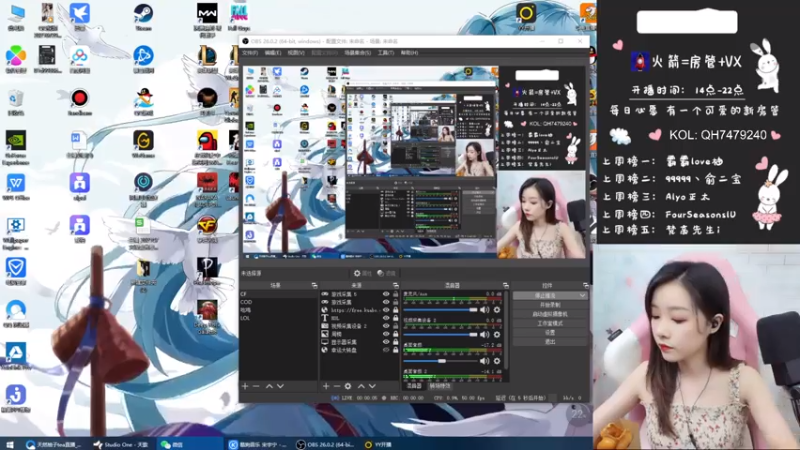Screen dimensions: 800x450
Task: Select the LOL scene
Action: pyautogui.click(x=278, y=318)
